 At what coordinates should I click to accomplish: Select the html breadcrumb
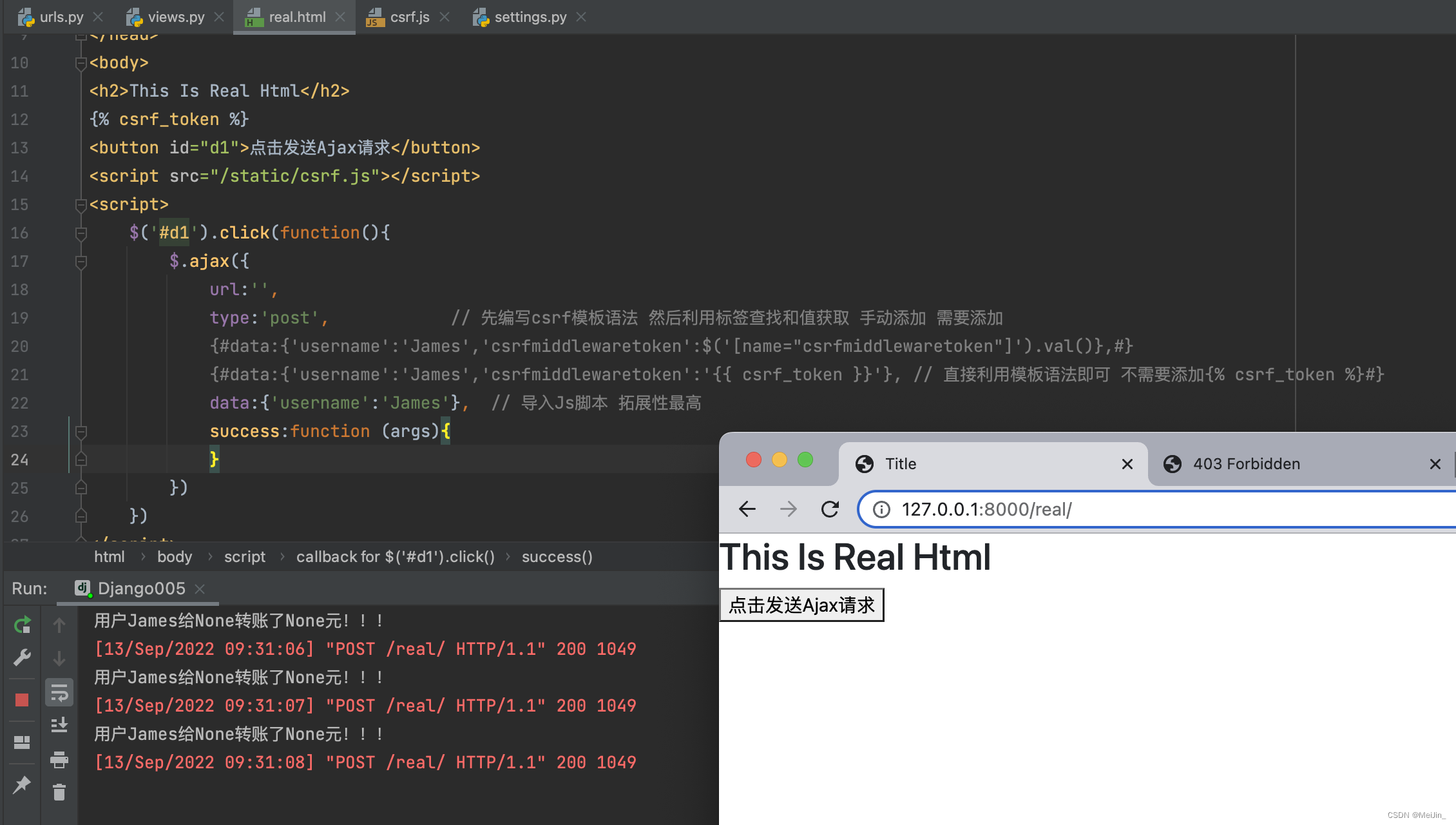tap(110, 557)
